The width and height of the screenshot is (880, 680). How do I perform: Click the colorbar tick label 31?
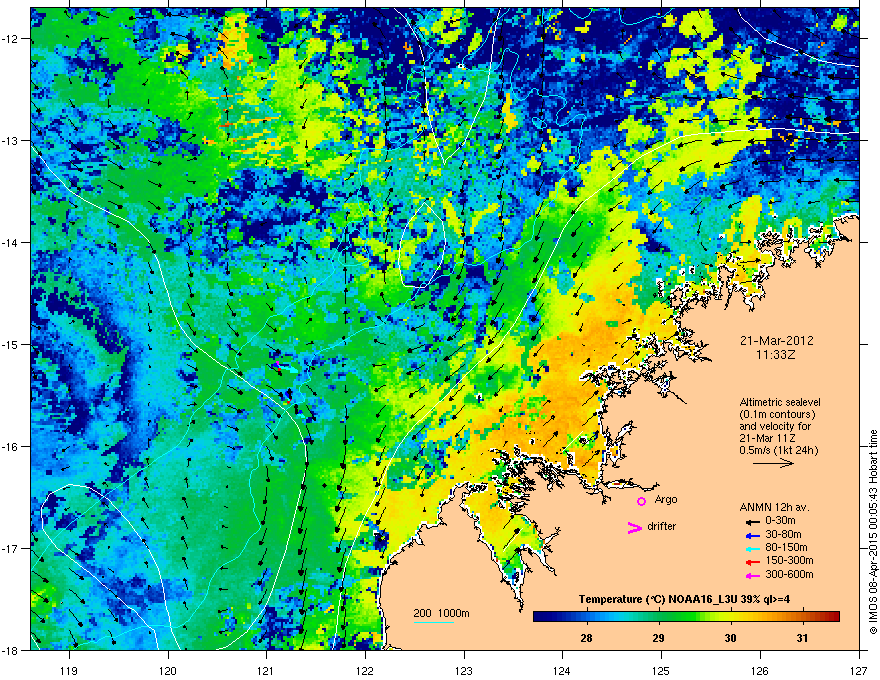tap(803, 638)
